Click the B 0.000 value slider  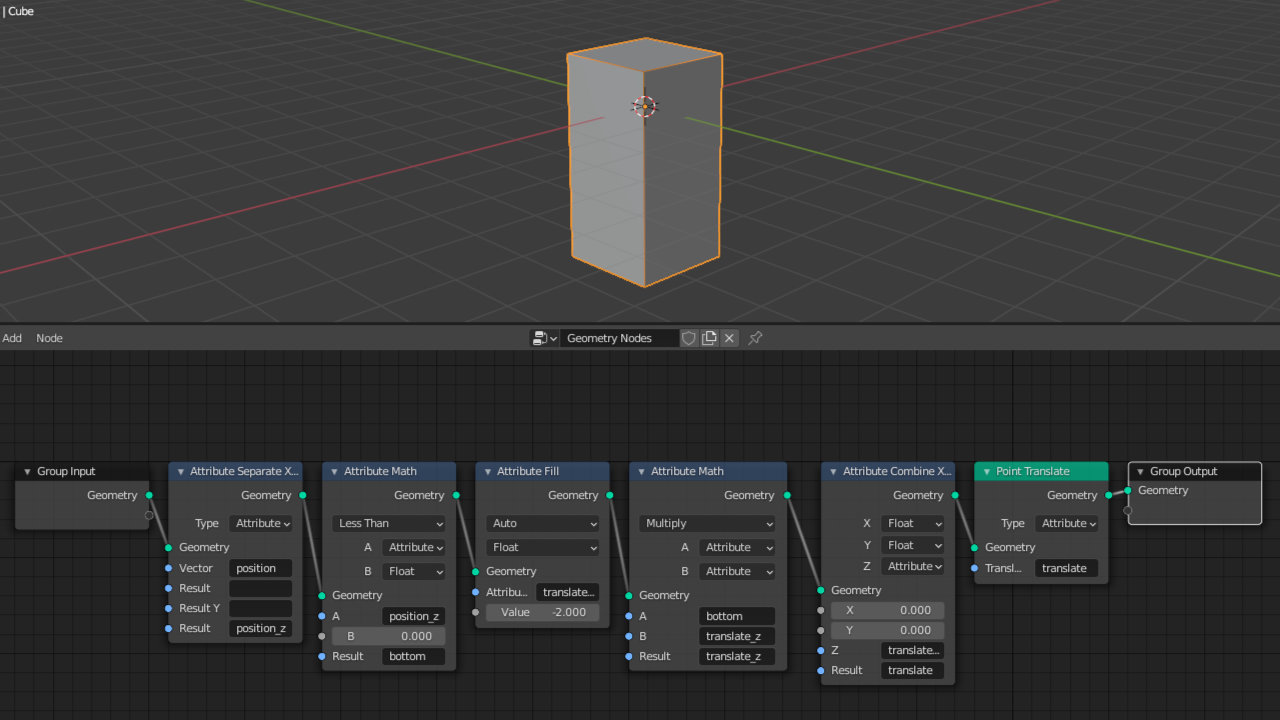click(x=389, y=636)
